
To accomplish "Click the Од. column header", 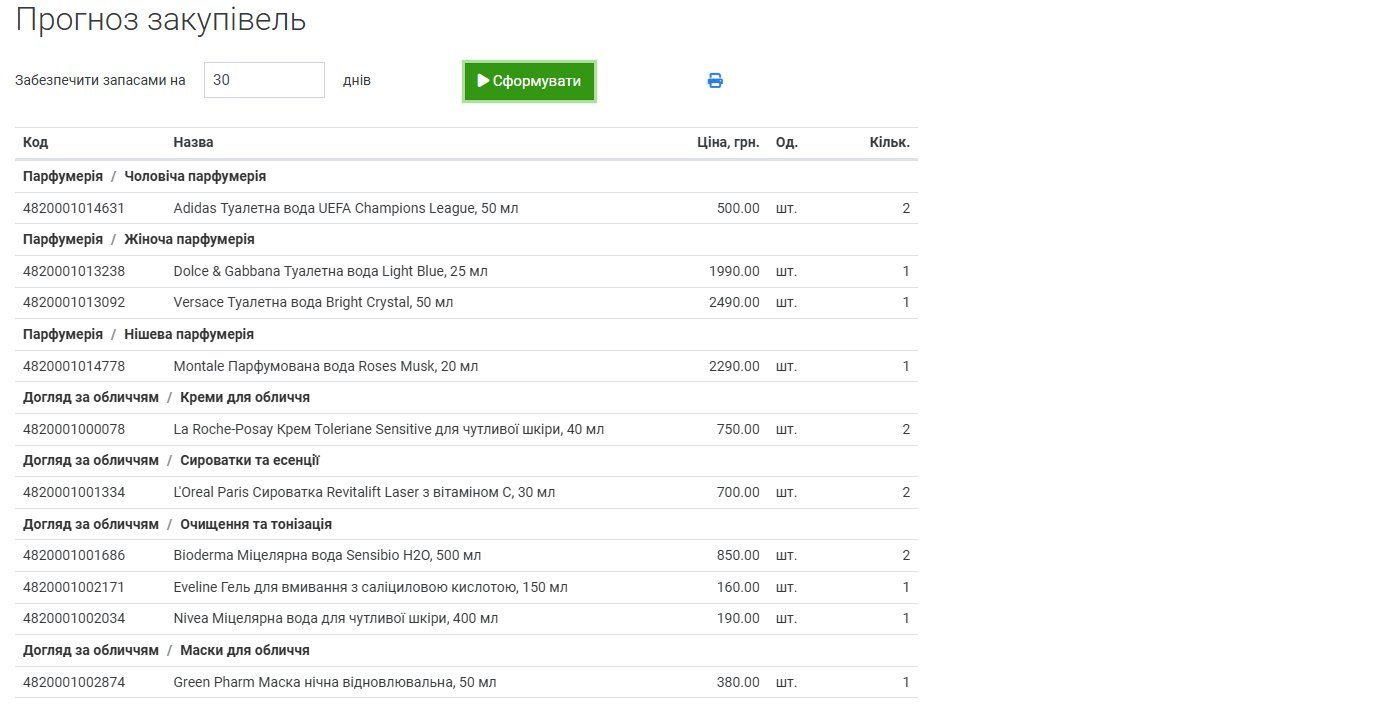I will 787,143.
